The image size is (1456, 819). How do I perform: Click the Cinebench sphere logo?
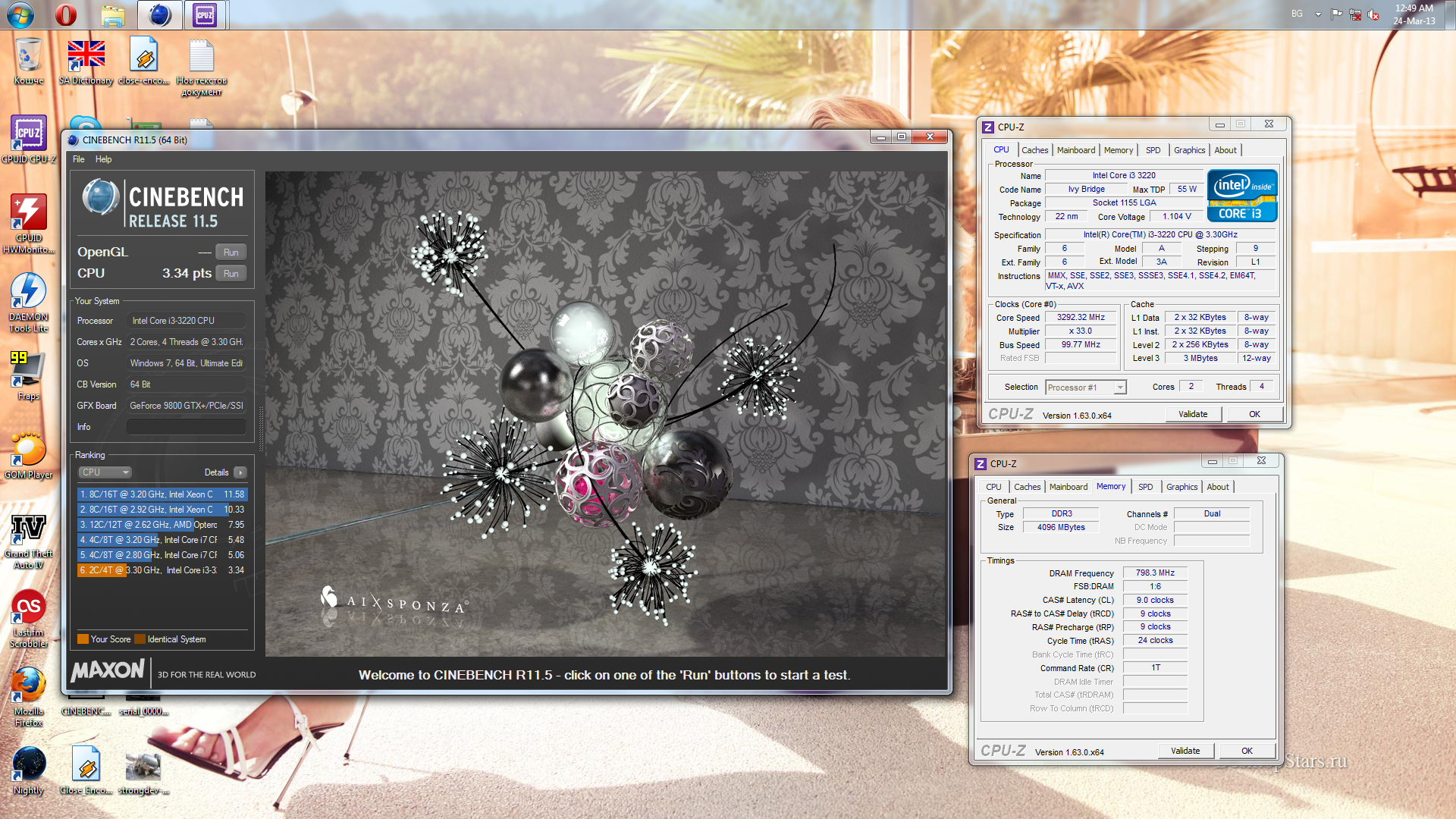[x=100, y=196]
